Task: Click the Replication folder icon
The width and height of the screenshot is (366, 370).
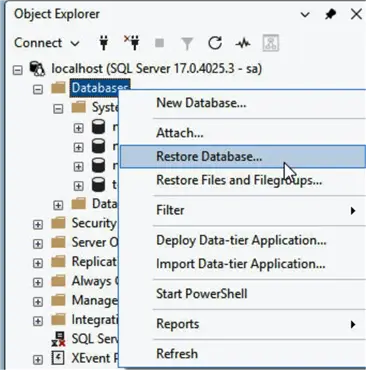Action: 58,262
